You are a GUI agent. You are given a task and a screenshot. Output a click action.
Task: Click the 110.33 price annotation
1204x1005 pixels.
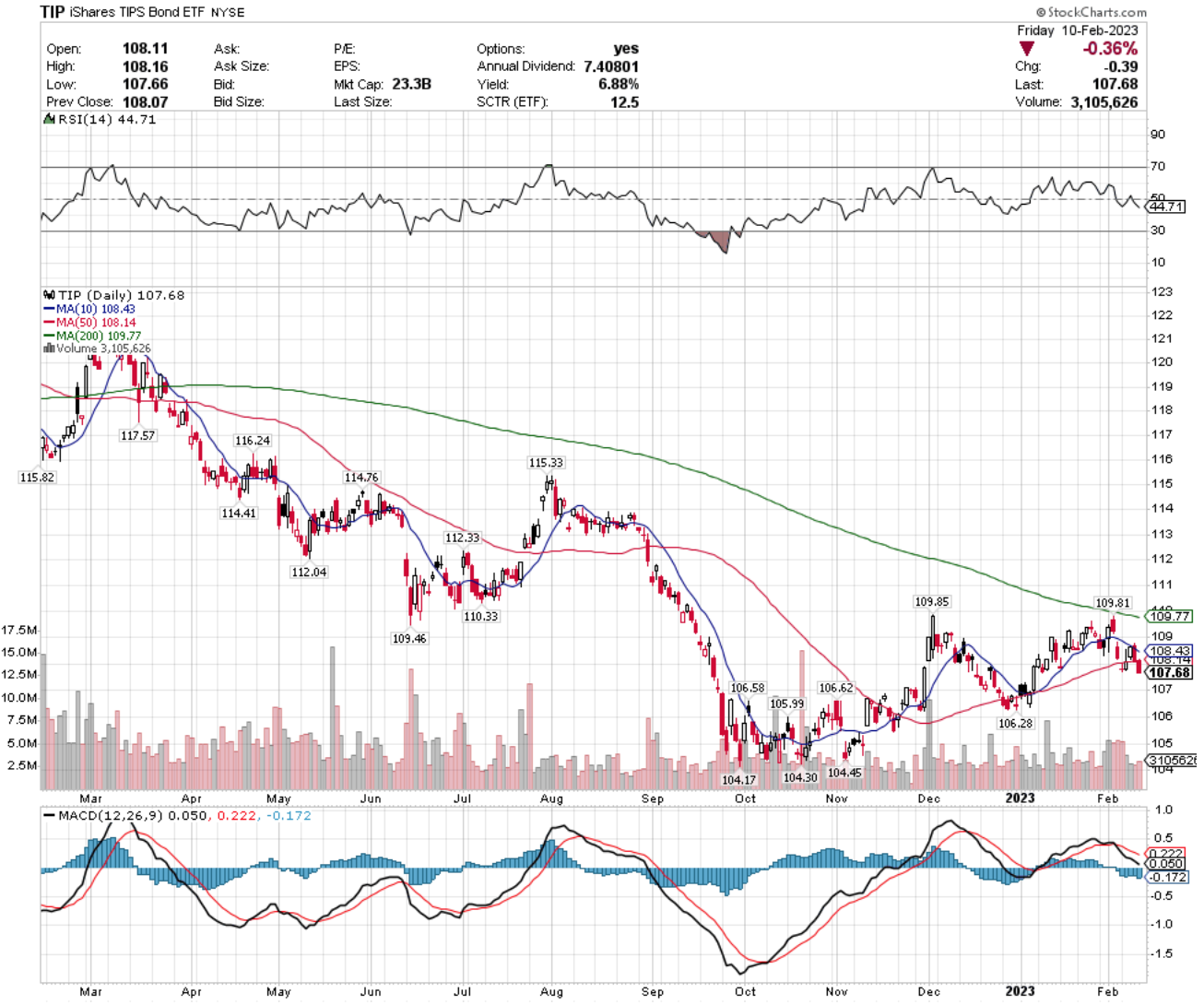pyautogui.click(x=480, y=616)
